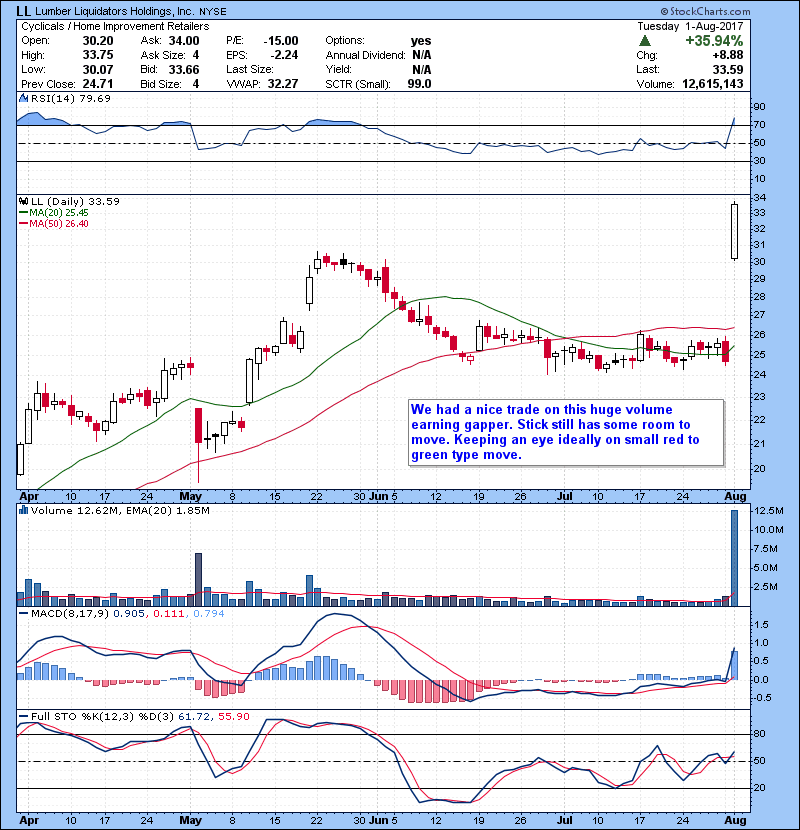Click the High value 33.75

tap(98, 55)
